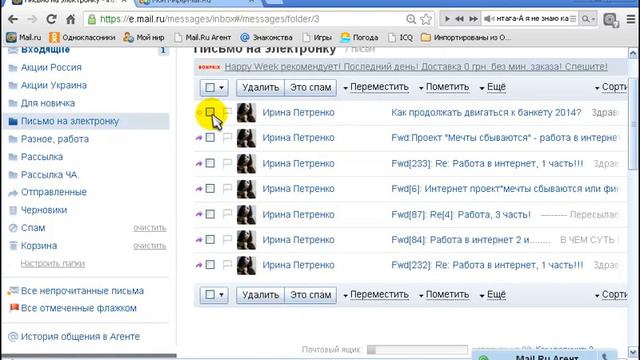Image resolution: width=640 pixels, height=360 pixels.
Task: Open Настроить папки link
Action: pos(53,264)
